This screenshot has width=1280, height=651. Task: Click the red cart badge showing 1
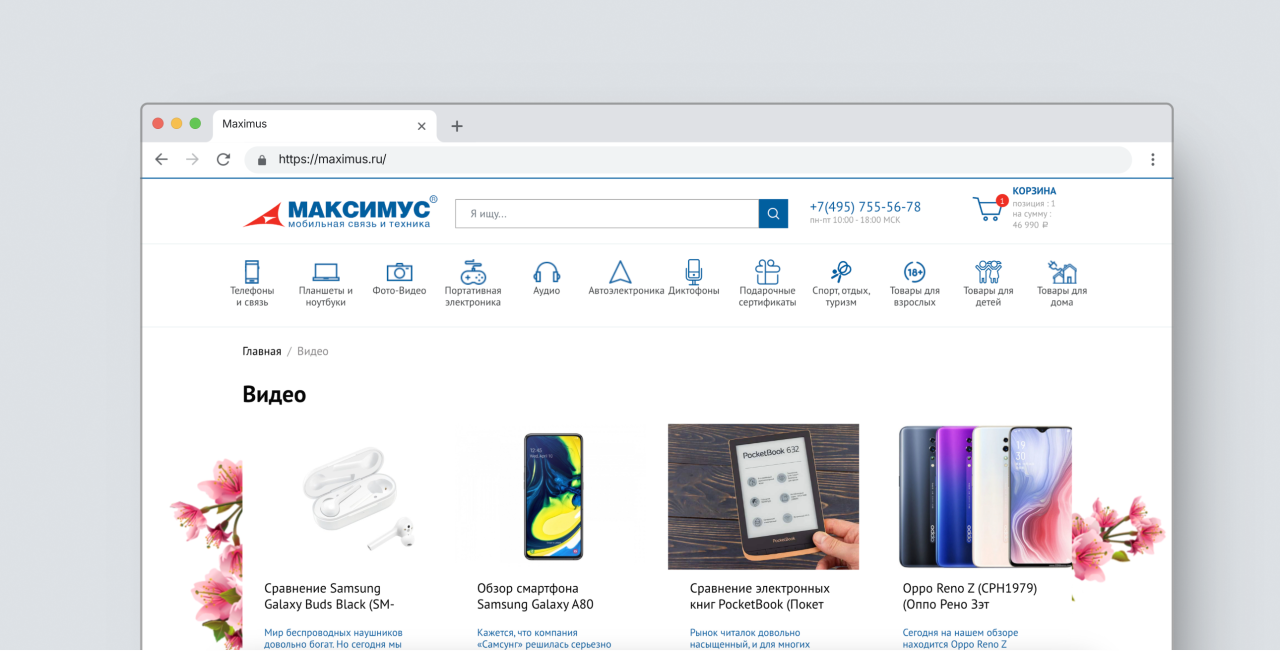1001,200
